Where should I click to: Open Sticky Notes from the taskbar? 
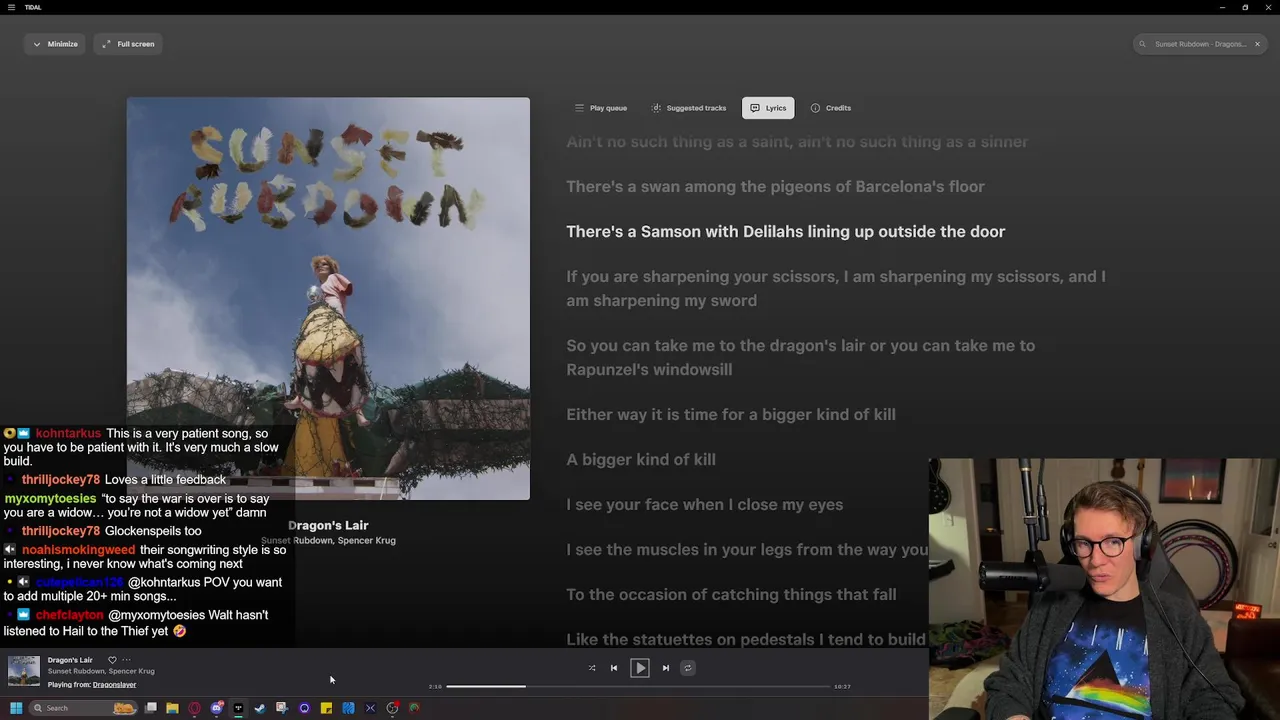pos(326,708)
